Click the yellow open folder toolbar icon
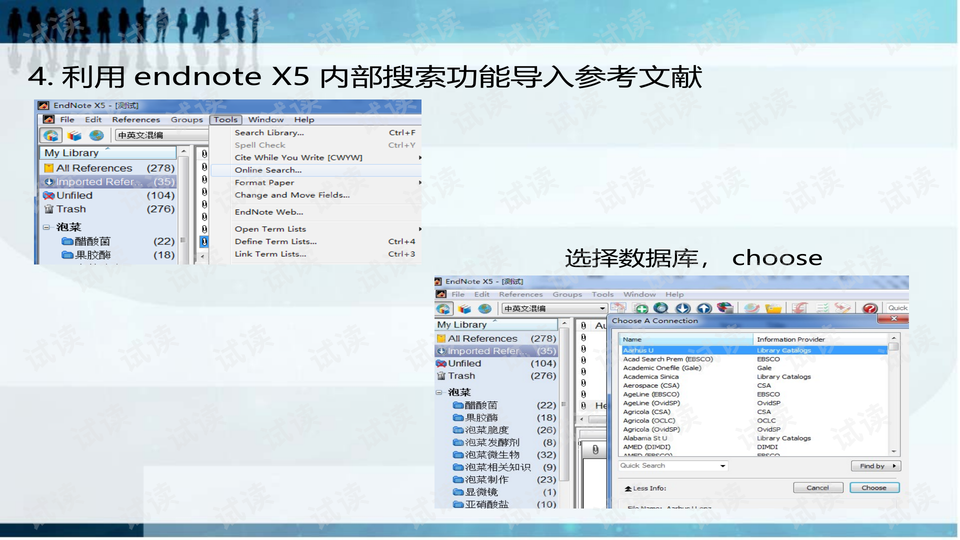 tap(774, 309)
